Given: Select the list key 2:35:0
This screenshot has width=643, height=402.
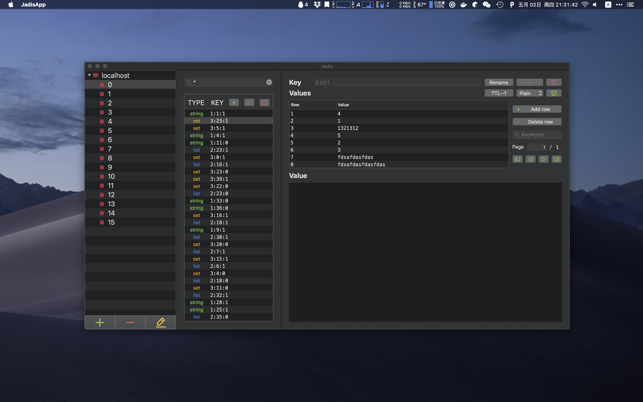Looking at the screenshot, I should coord(229,317).
